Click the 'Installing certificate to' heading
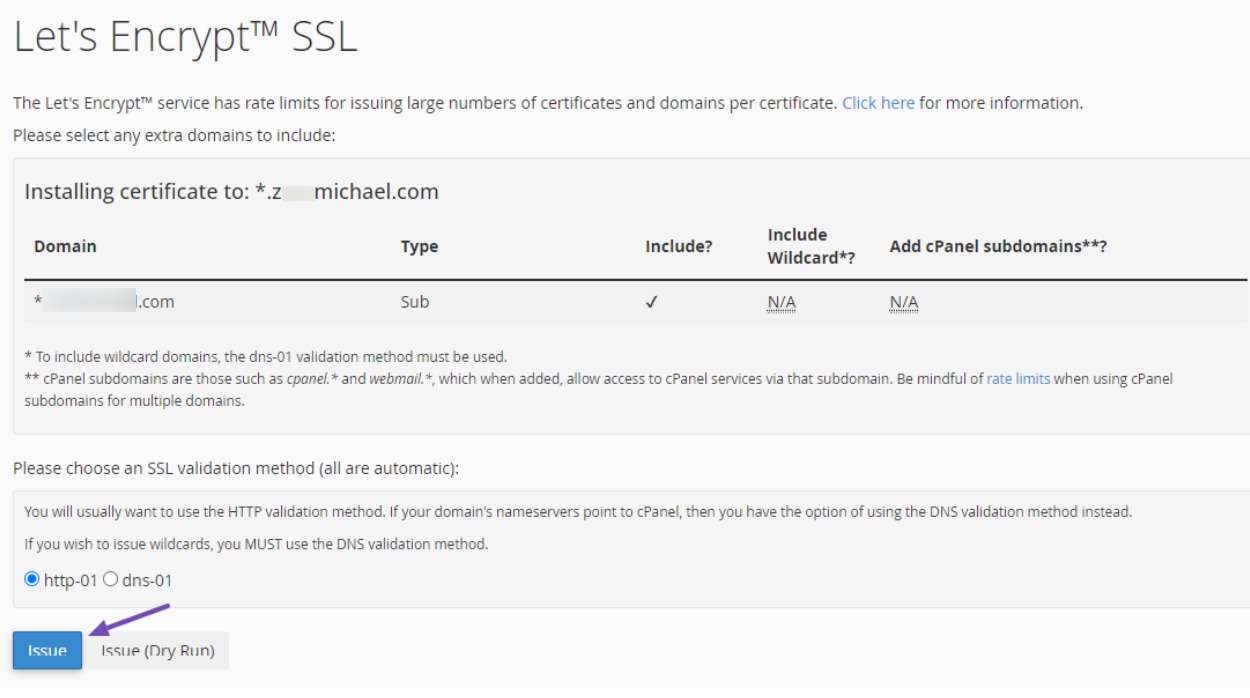1250x698 pixels. click(231, 192)
